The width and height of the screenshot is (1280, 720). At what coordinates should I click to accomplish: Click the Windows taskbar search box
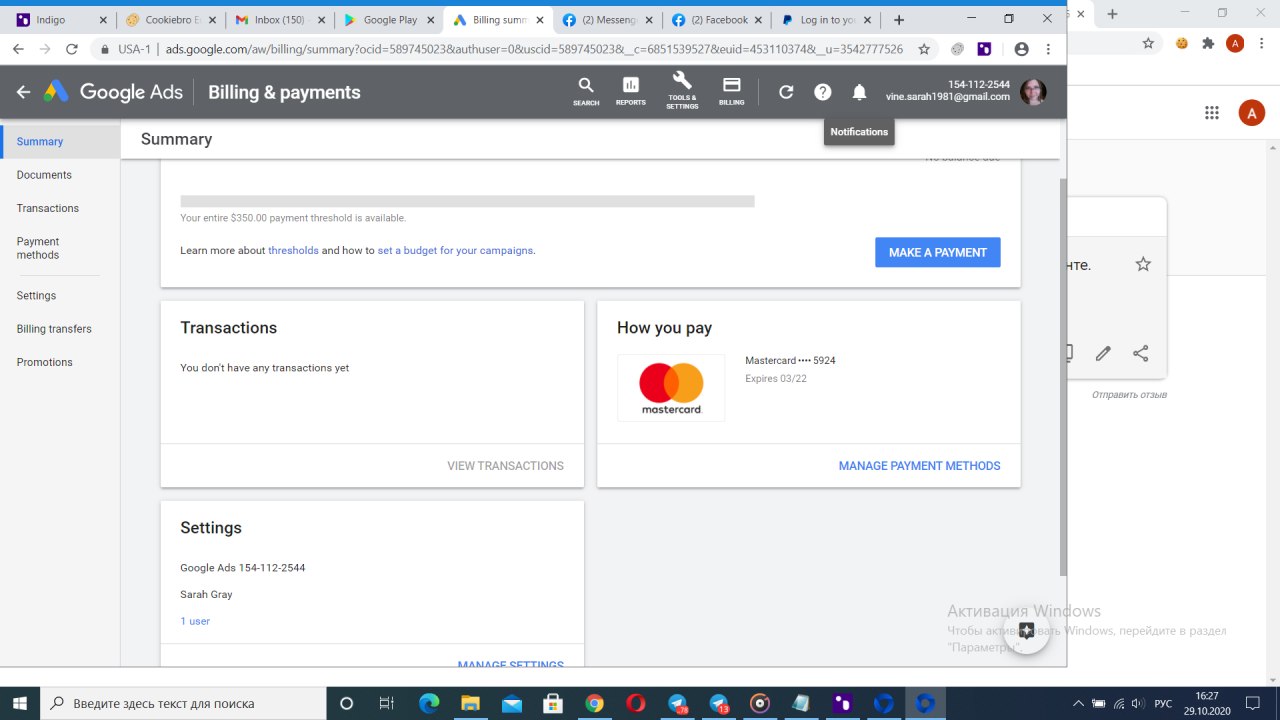pos(183,703)
